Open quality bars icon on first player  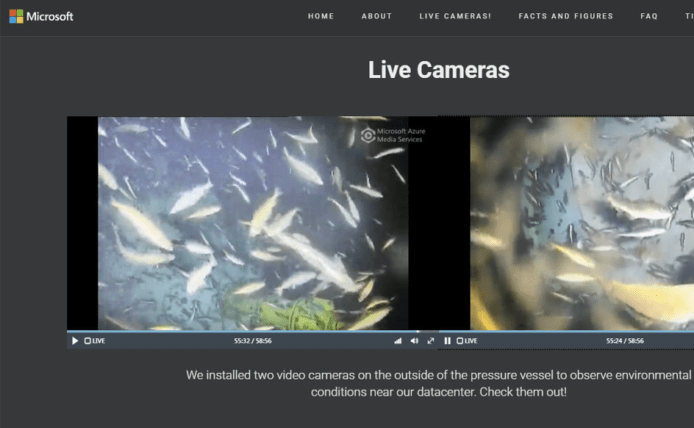397,341
